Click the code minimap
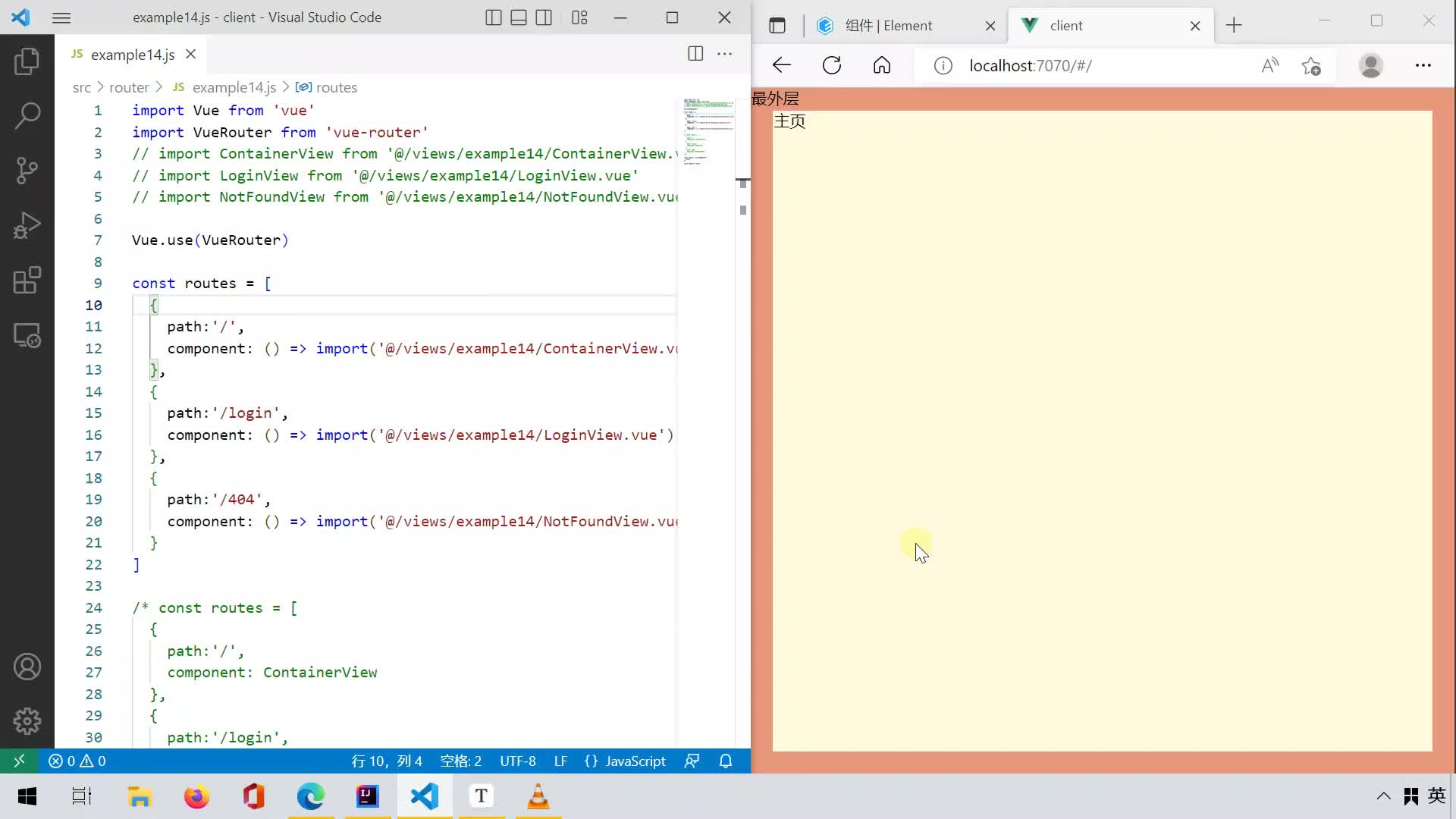1456x819 pixels. (708, 133)
